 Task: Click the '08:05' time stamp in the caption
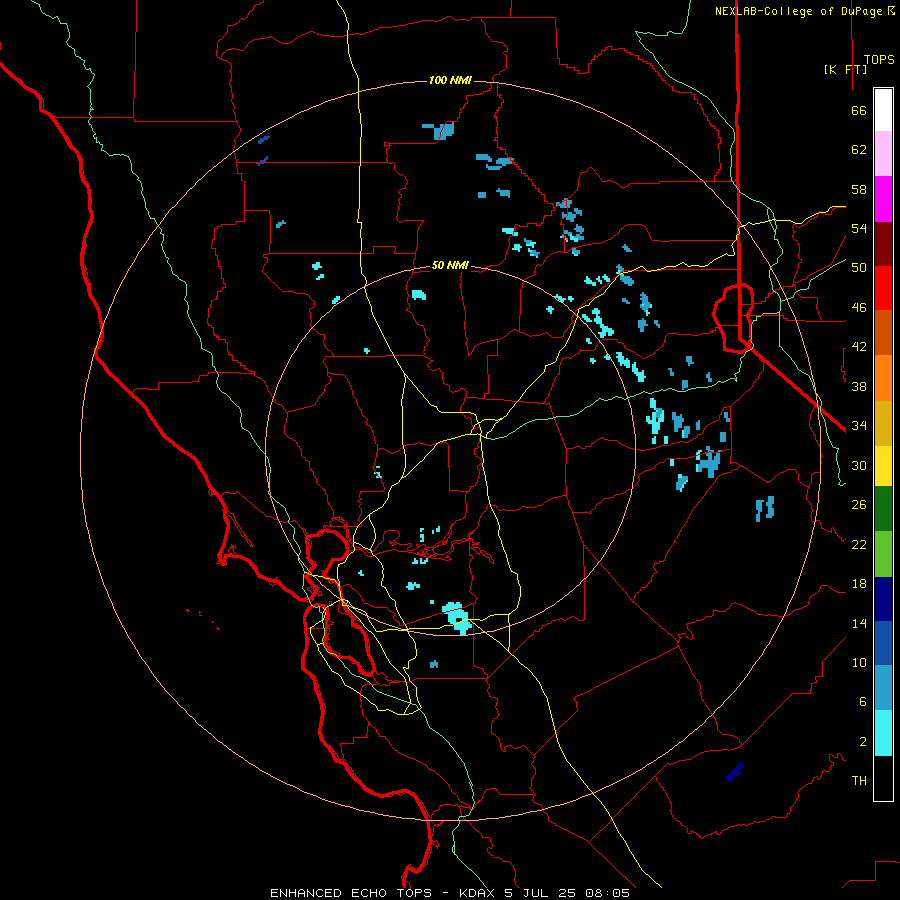[607, 893]
